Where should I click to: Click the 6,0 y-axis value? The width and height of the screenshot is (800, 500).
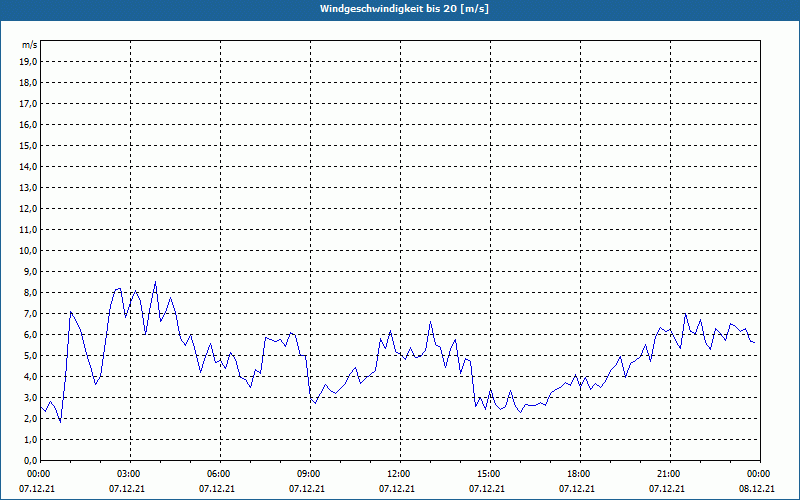[31, 335]
